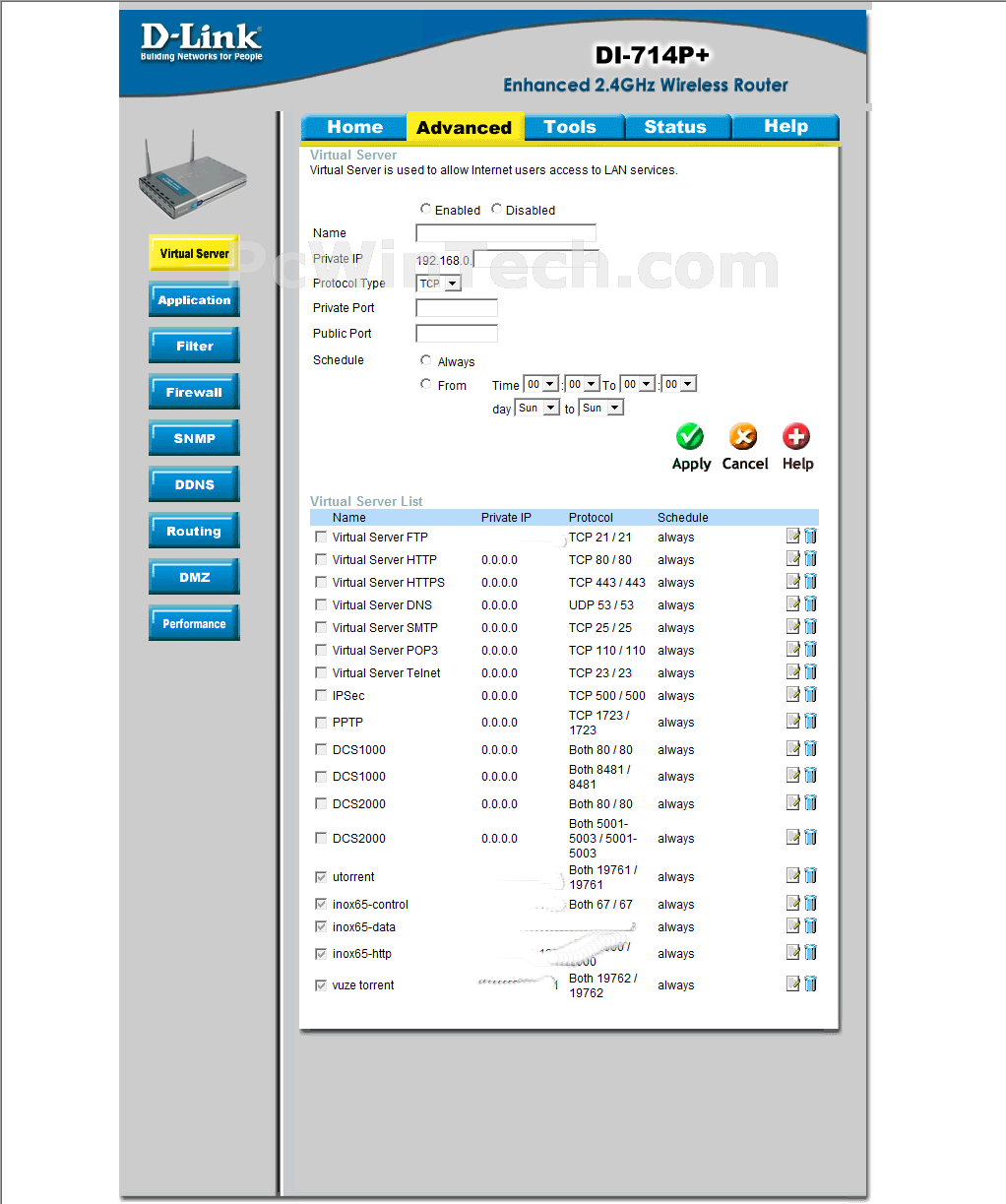Viewport: 1006px width, 1204px height.
Task: Open the Filter sidebar page
Action: 194,346
